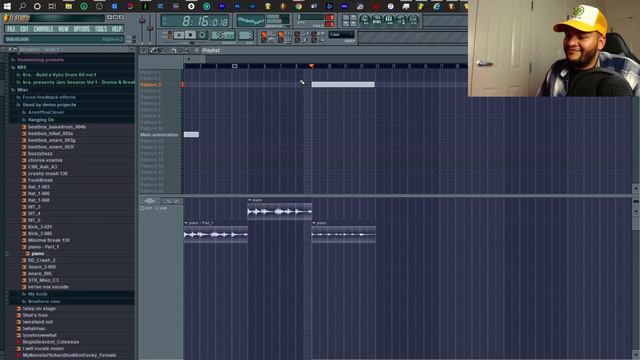Select the playlist draw/pencil tool
The image size is (640, 360).
point(153,50)
